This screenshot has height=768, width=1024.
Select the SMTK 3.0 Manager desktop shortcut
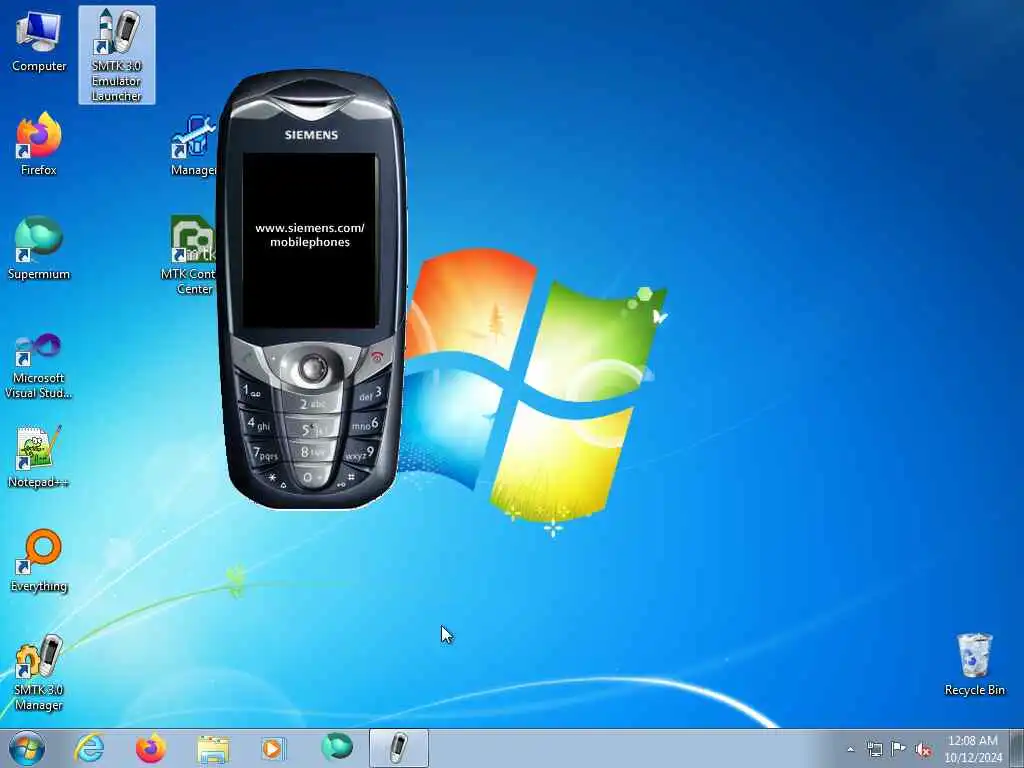tap(39, 672)
